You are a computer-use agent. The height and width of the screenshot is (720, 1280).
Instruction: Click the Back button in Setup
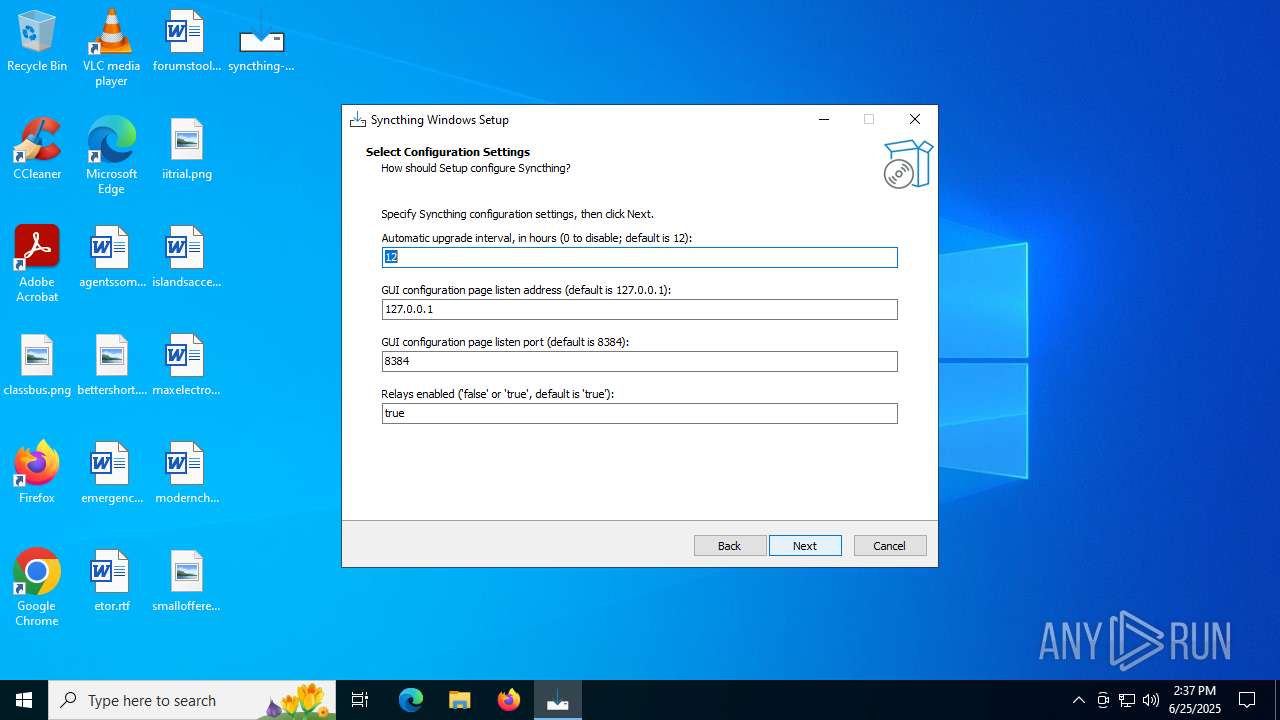(730, 546)
